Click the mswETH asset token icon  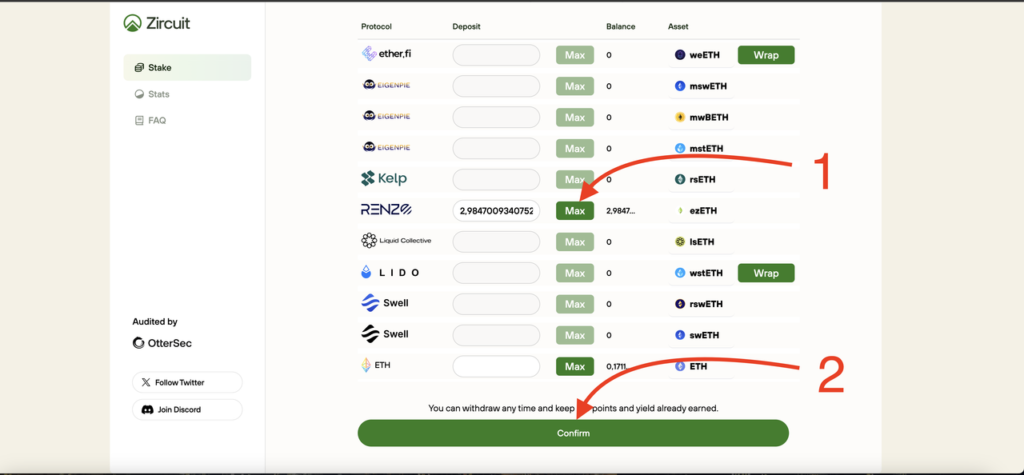coord(680,86)
